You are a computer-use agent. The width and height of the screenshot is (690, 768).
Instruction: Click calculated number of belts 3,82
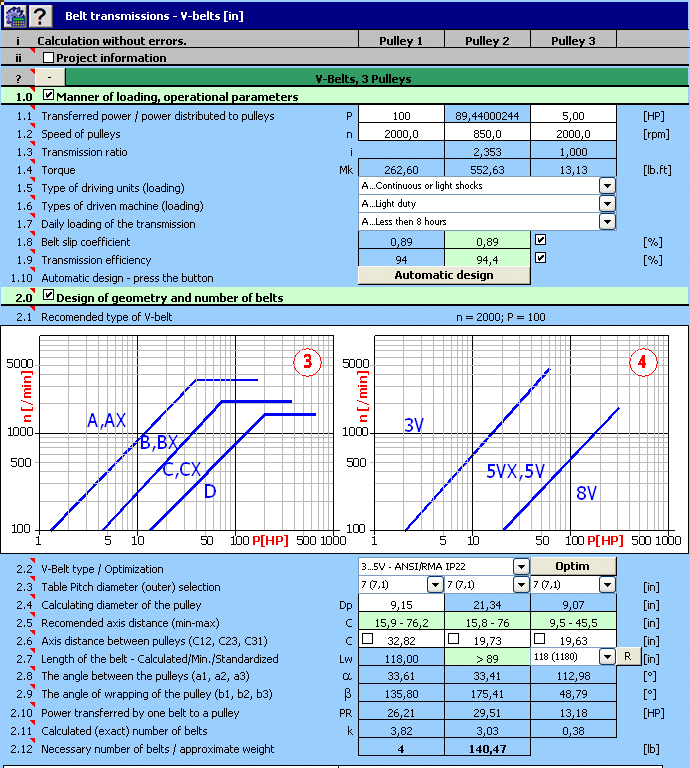coord(402,731)
